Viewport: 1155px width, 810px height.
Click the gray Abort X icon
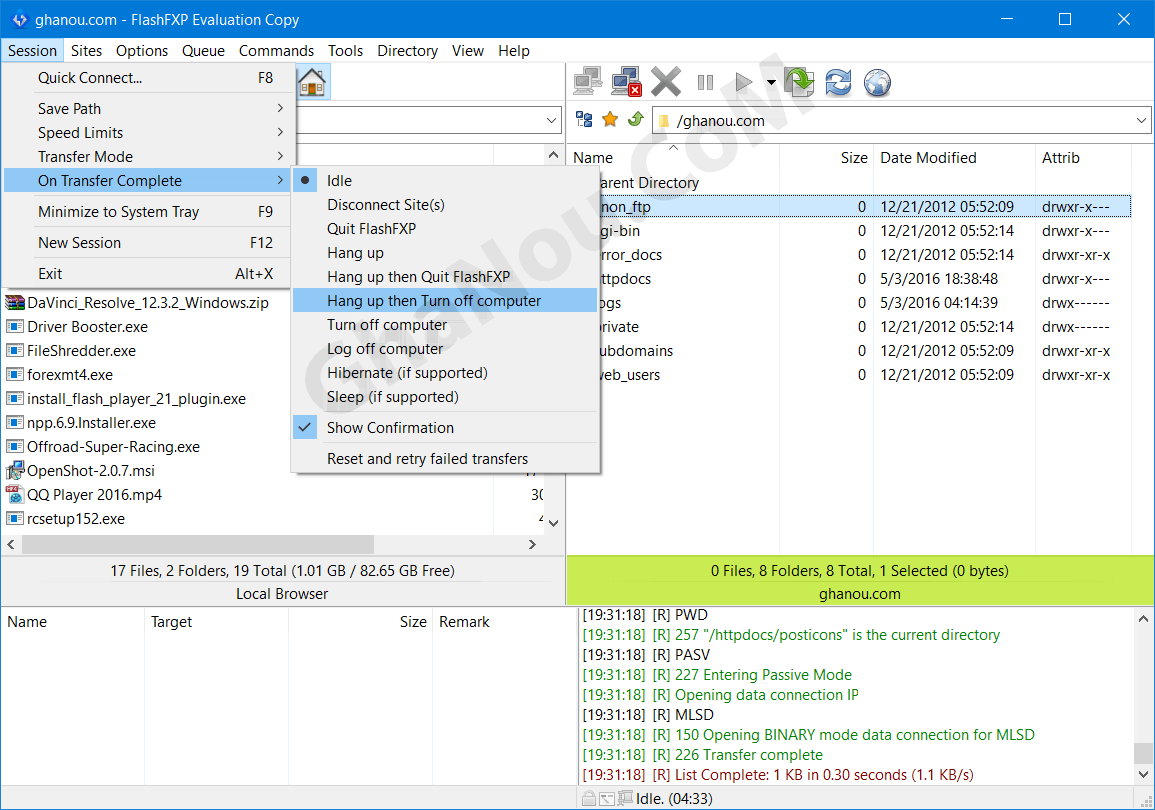tap(666, 82)
